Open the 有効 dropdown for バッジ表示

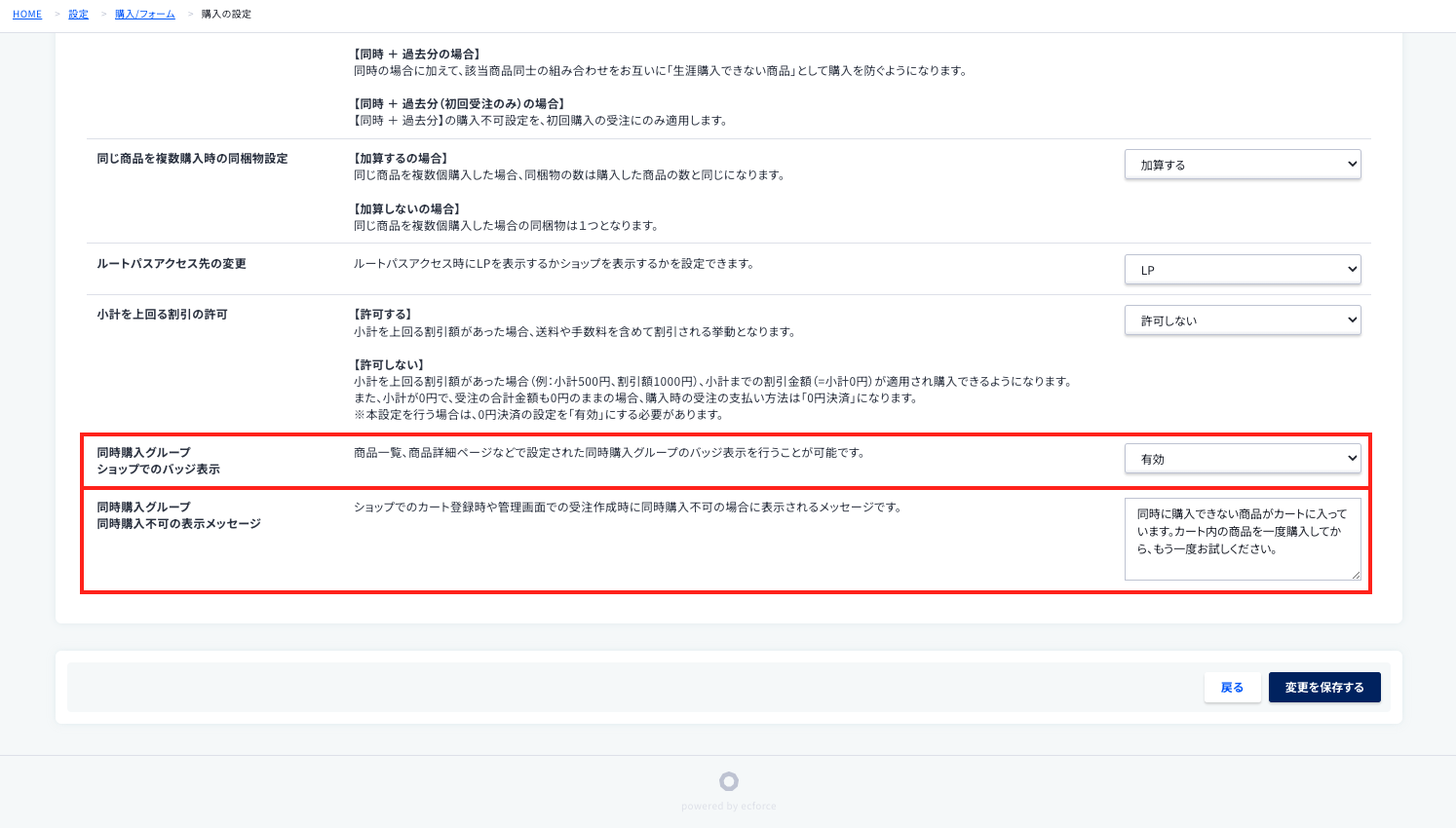tap(1243, 459)
